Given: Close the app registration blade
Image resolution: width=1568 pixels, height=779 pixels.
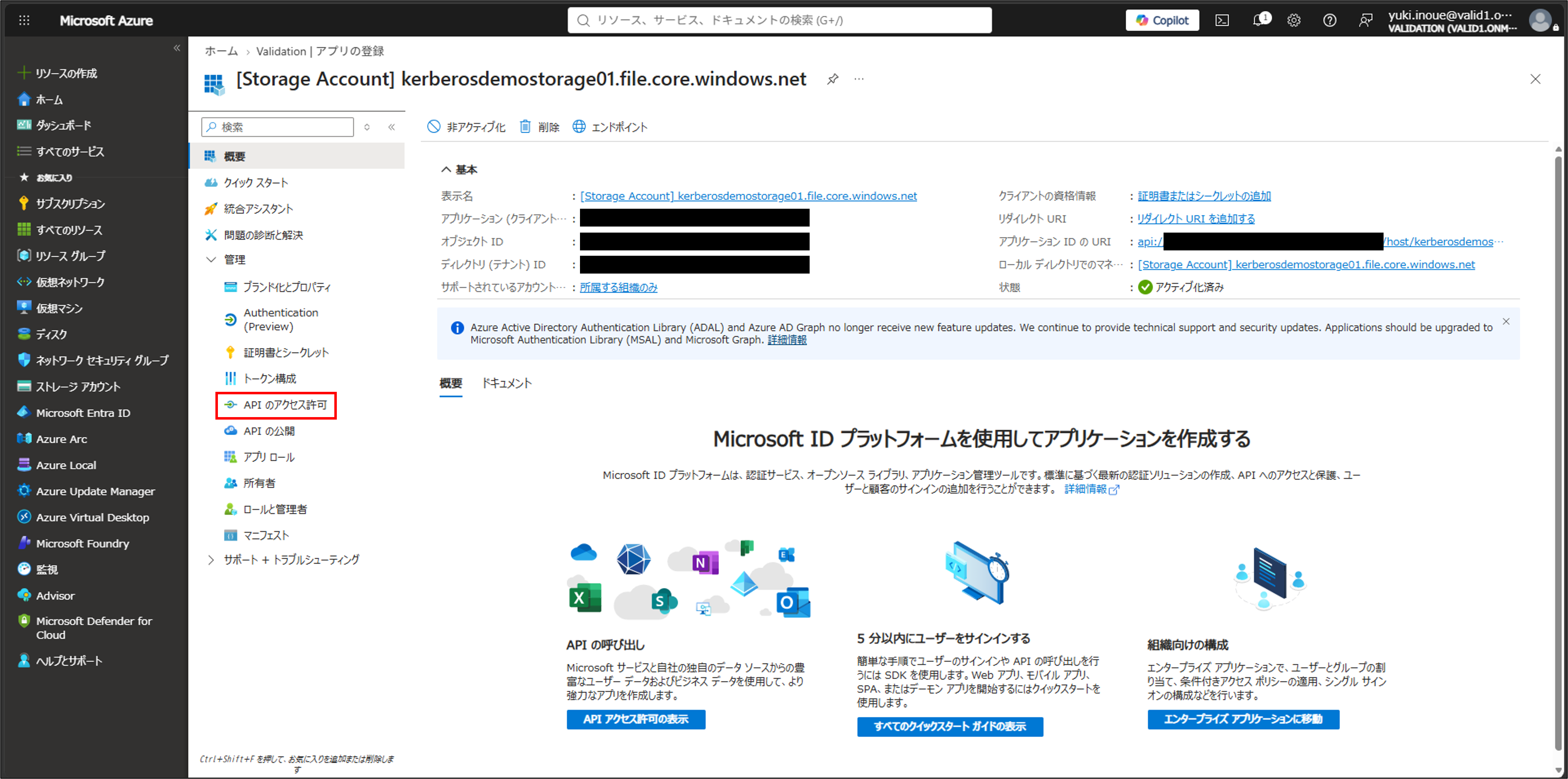Looking at the screenshot, I should coord(1535,79).
